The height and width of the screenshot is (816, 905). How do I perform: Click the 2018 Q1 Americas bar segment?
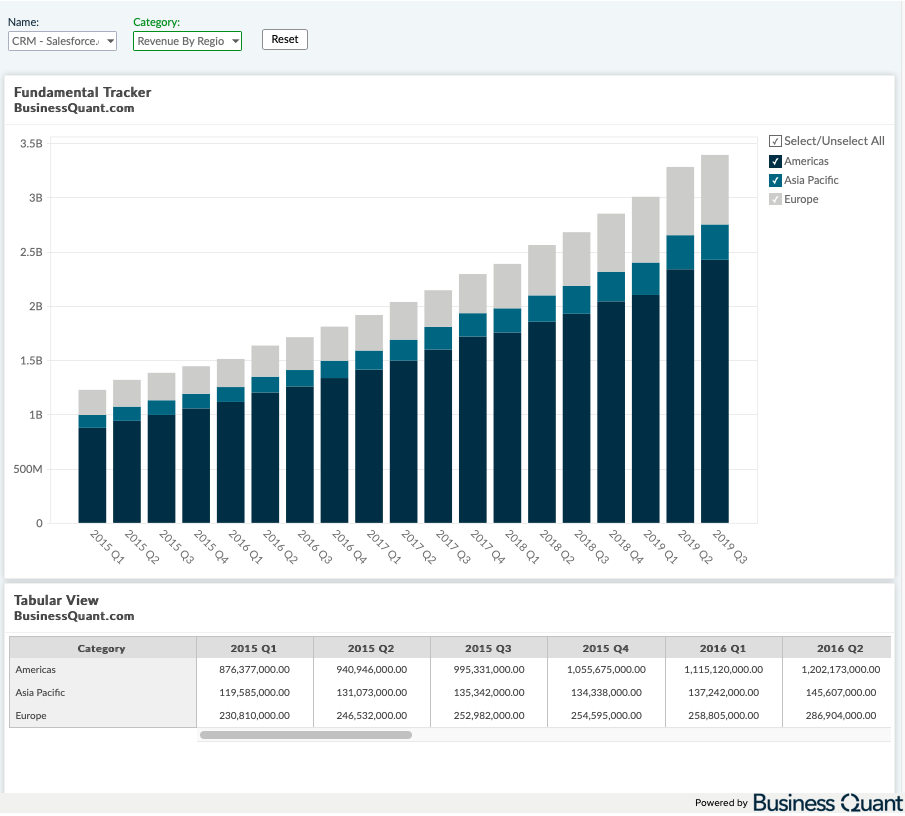pyautogui.click(x=507, y=427)
